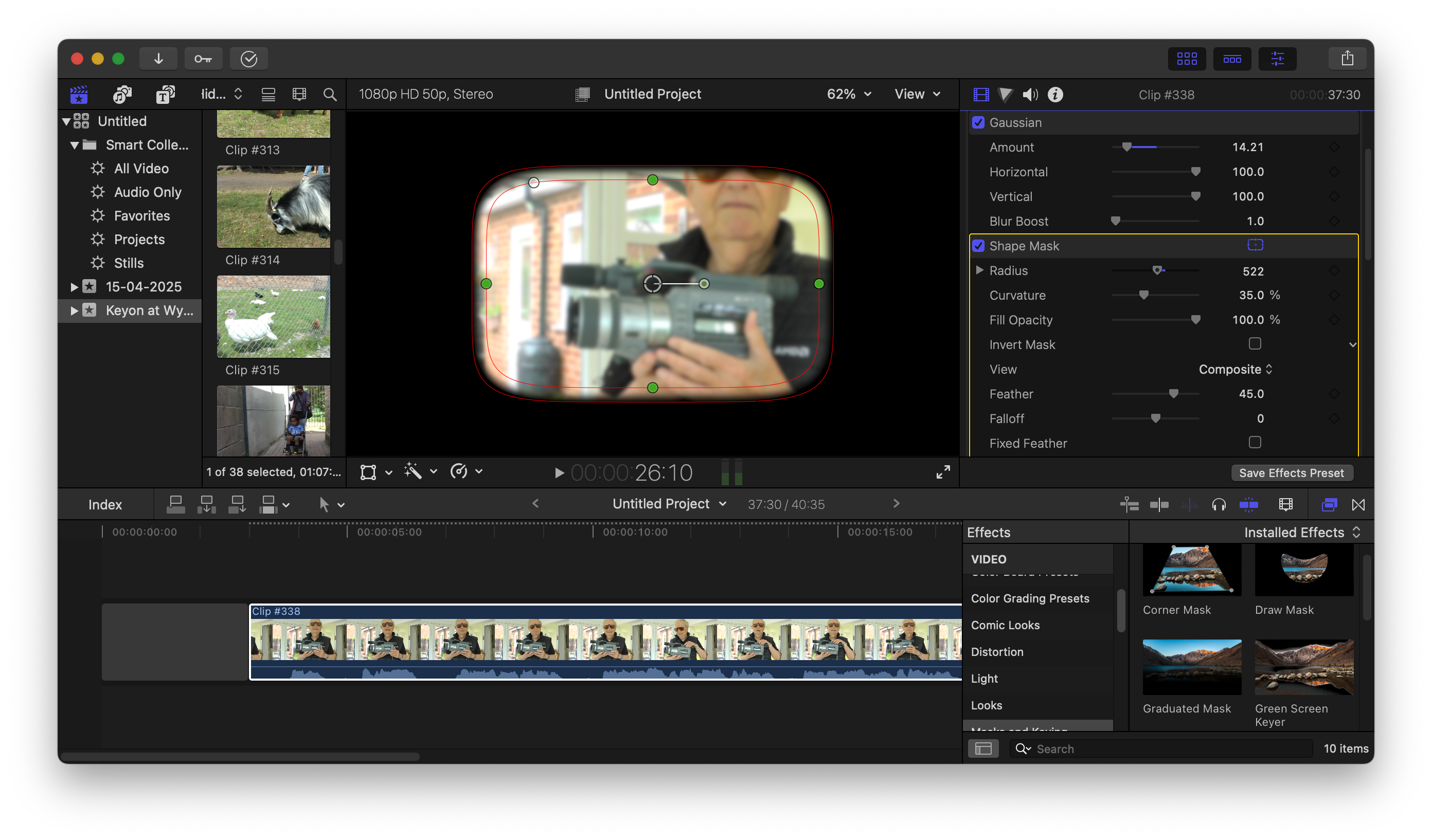Enable the Invert Mask checkbox
This screenshot has width=1432, height=840.
pos(1255,343)
